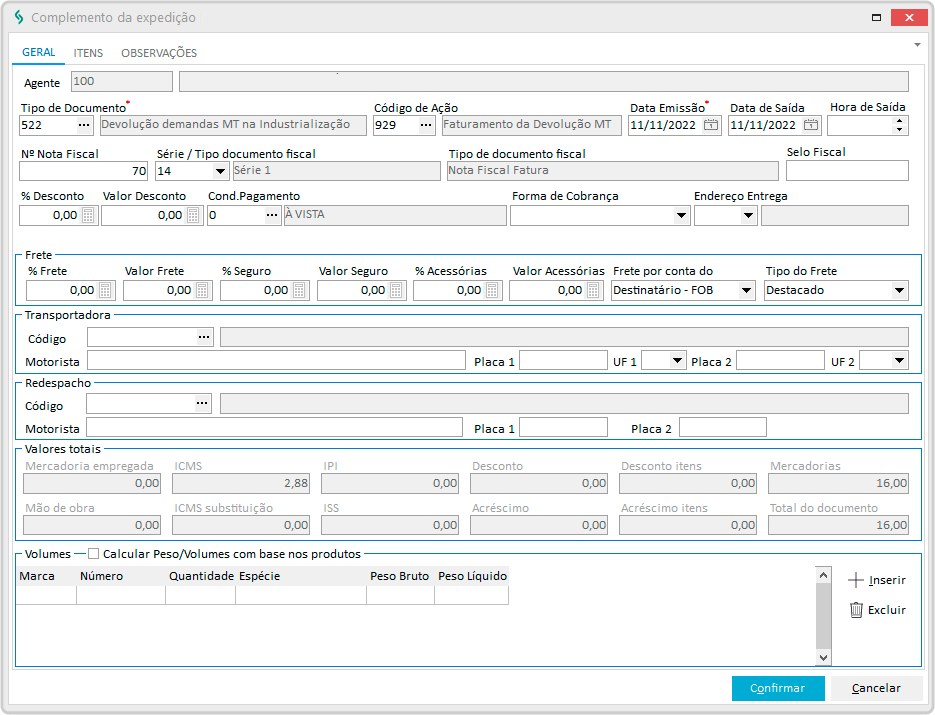This screenshot has height=715, width=935.
Task: Open Data Emissão calendar picker
Action: click(711, 125)
